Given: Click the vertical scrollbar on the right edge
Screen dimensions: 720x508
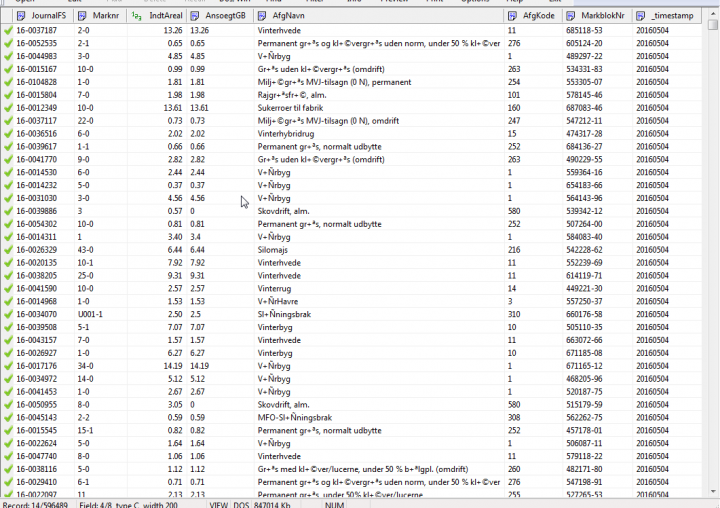Looking at the screenshot, I should [713, 250].
